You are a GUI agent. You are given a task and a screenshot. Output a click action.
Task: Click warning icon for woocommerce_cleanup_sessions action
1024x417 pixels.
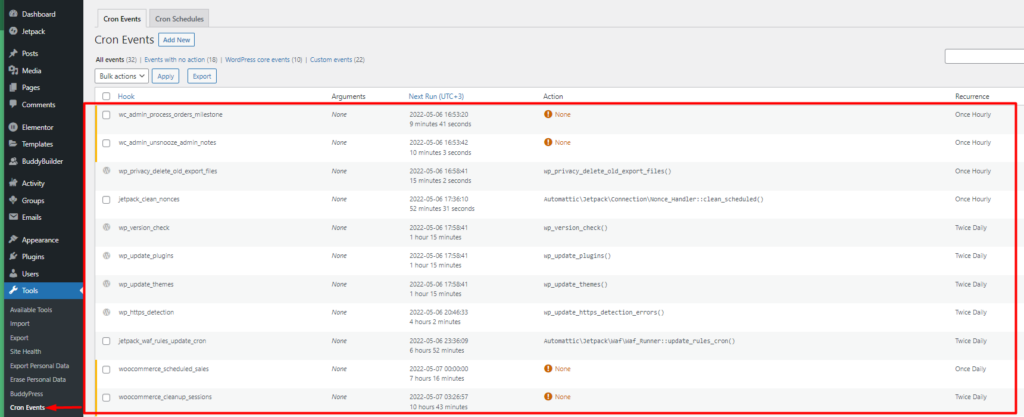(x=547, y=397)
